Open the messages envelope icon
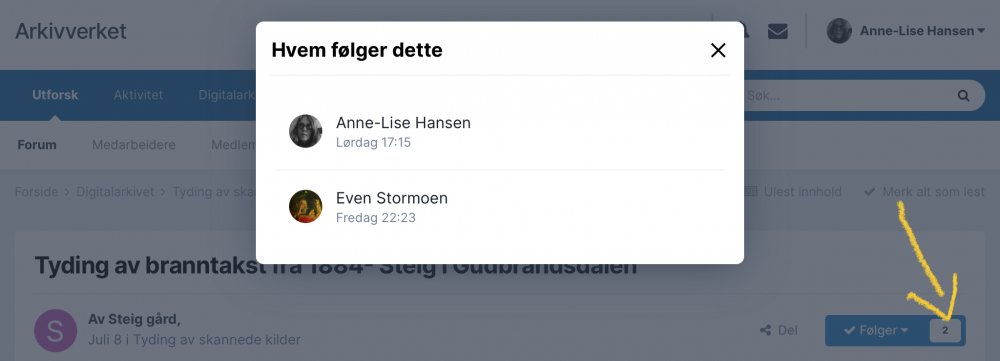This screenshot has height=361, width=1000. pos(777,31)
